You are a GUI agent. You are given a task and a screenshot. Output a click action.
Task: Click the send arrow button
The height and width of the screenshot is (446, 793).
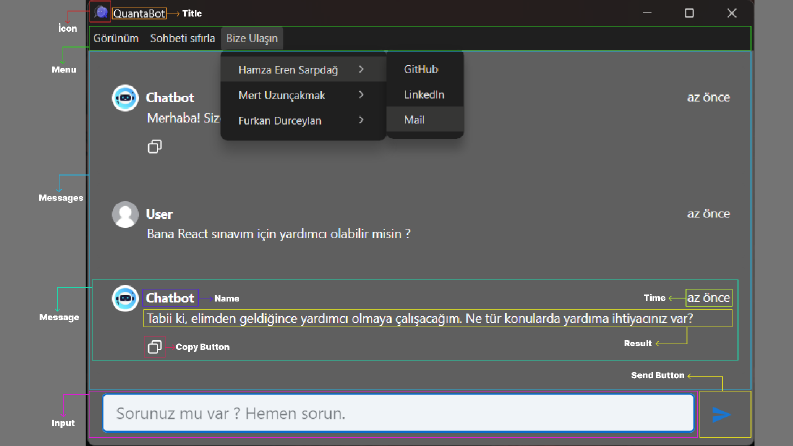[x=722, y=415]
